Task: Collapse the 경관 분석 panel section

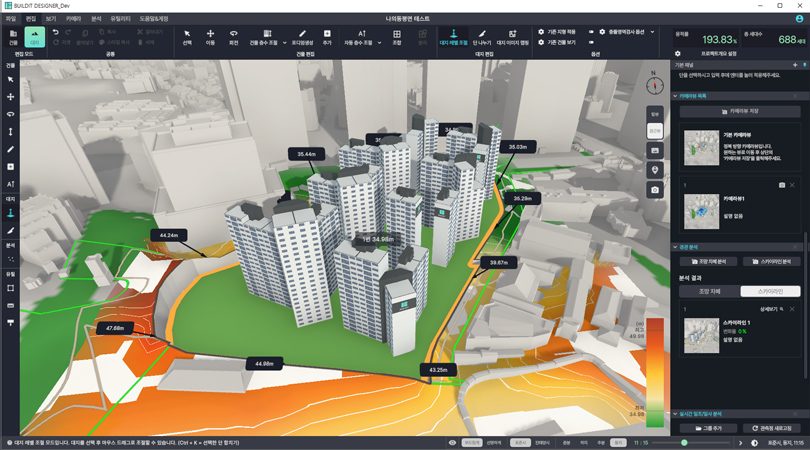Action: pyautogui.click(x=675, y=247)
